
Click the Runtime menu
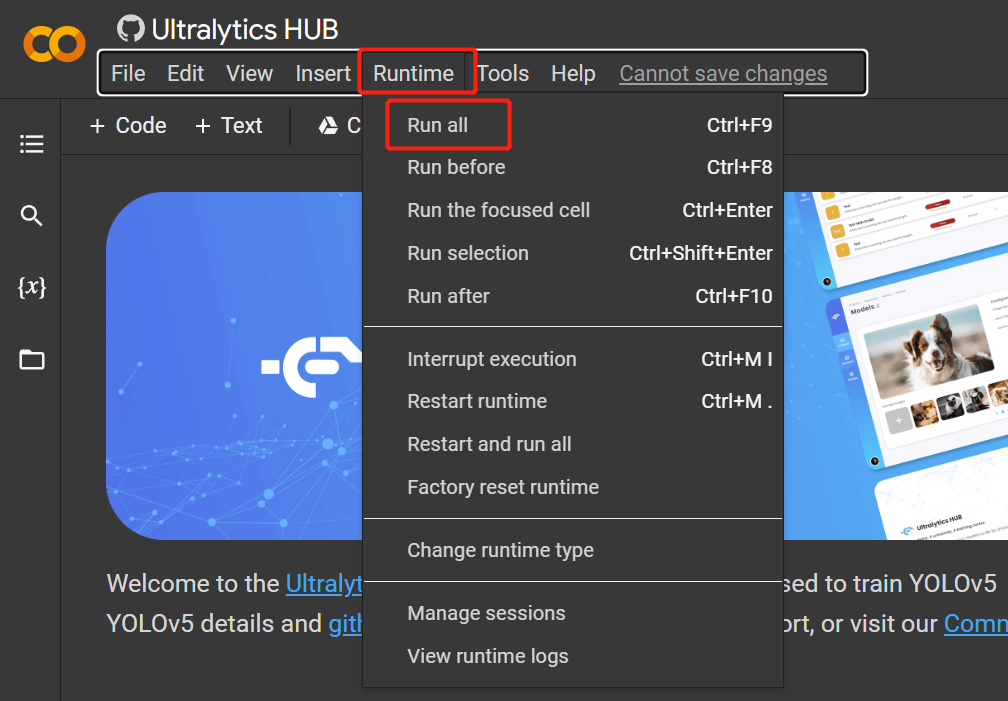(413, 73)
